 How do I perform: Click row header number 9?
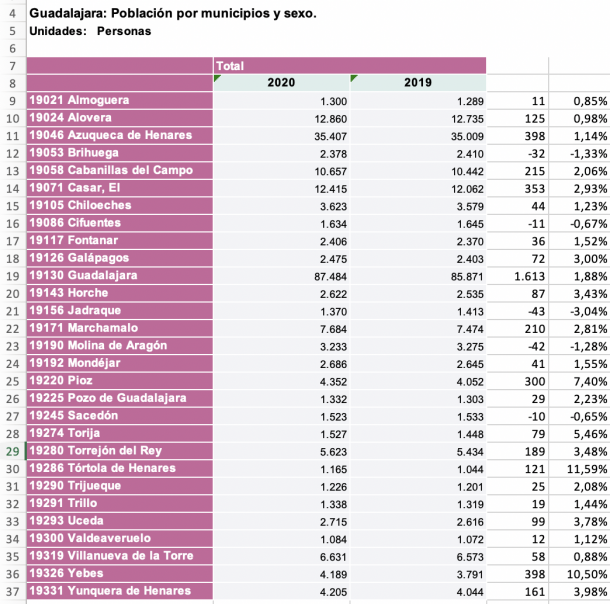coord(12,101)
